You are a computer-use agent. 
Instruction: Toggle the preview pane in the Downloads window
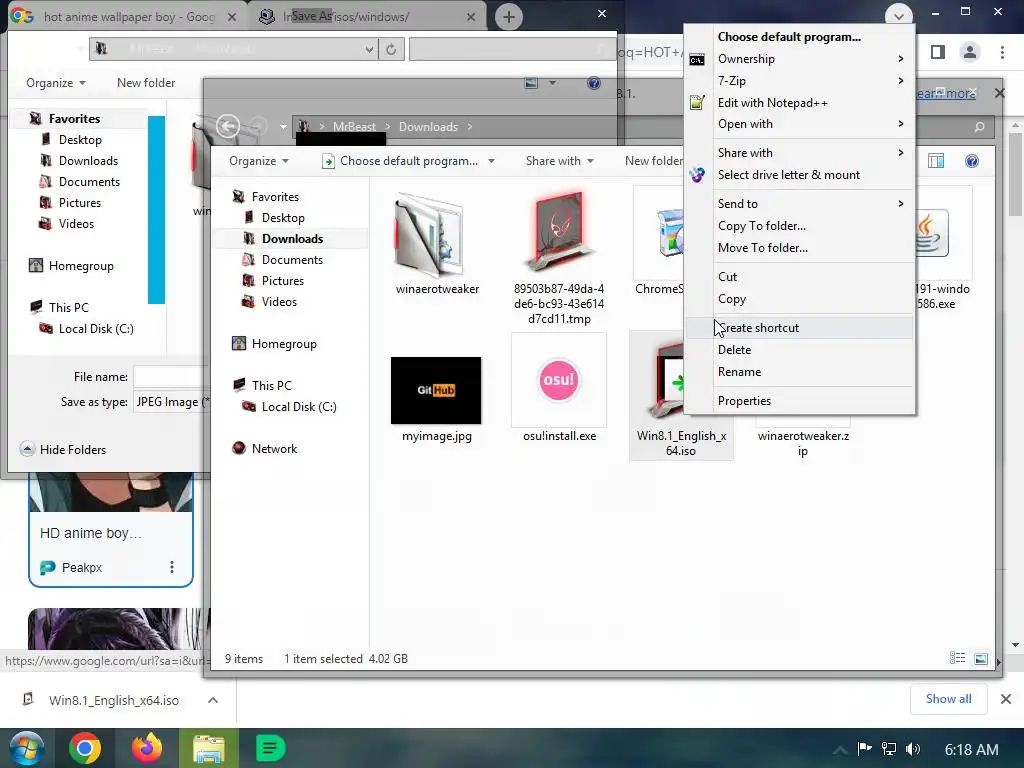coord(936,161)
